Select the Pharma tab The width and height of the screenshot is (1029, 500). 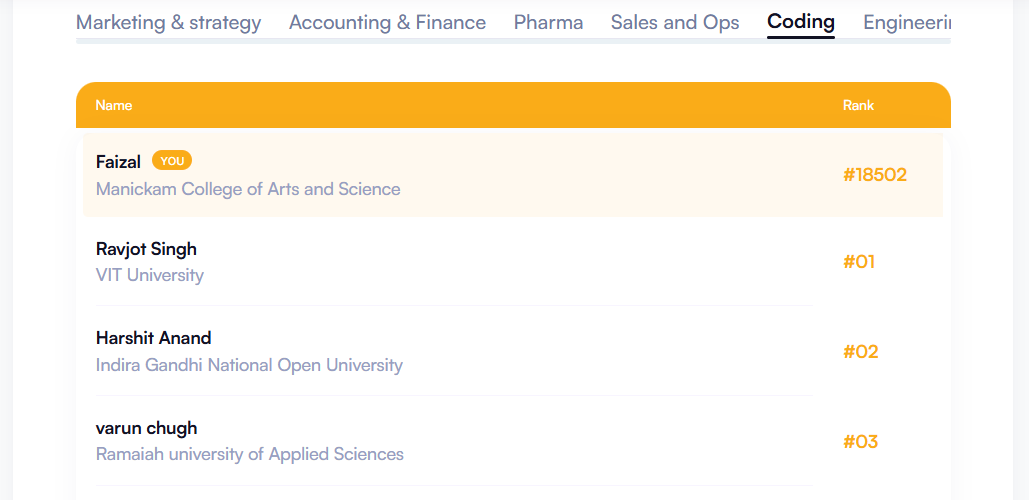coord(548,22)
